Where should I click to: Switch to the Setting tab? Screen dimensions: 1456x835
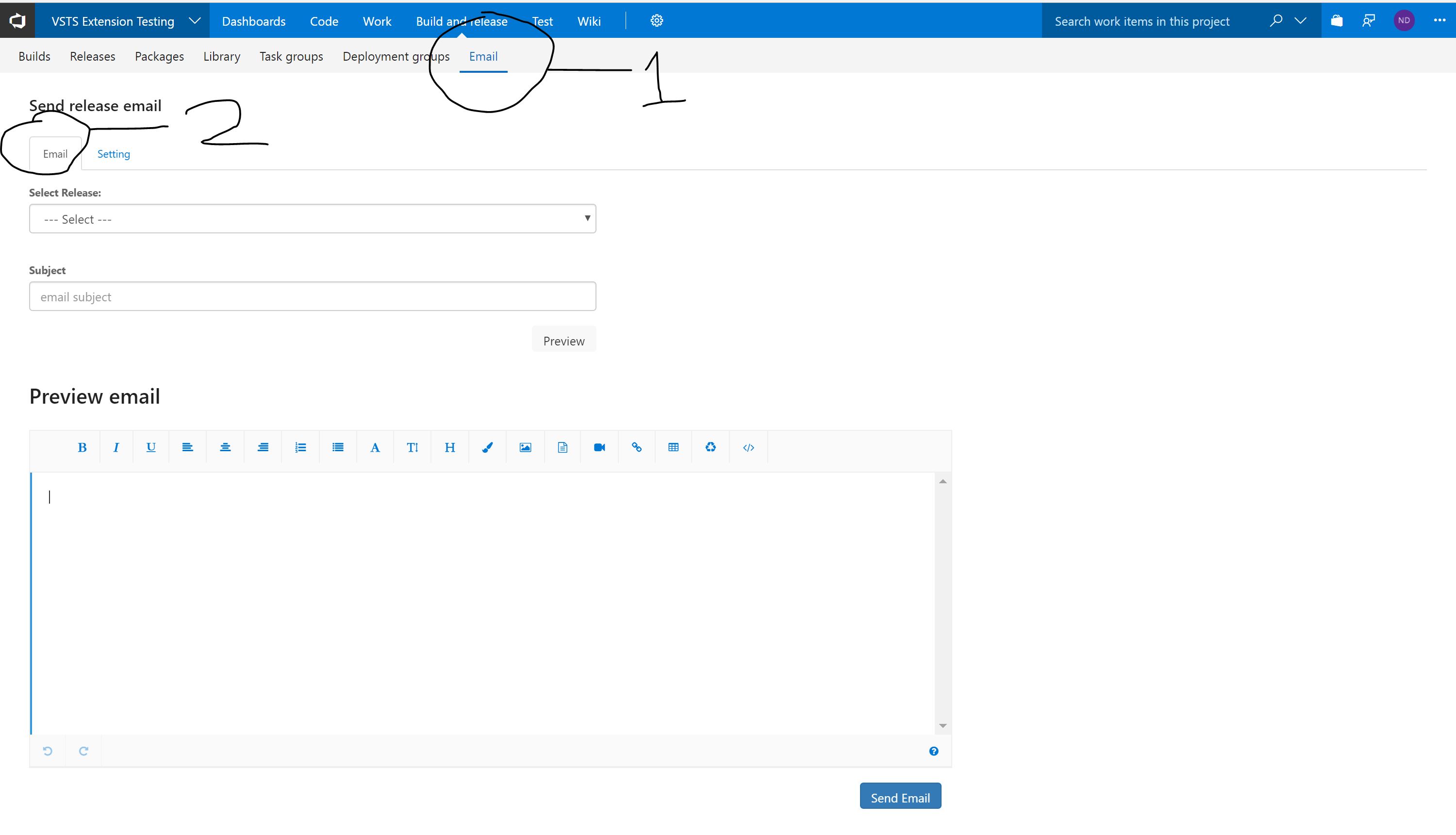pyautogui.click(x=114, y=154)
